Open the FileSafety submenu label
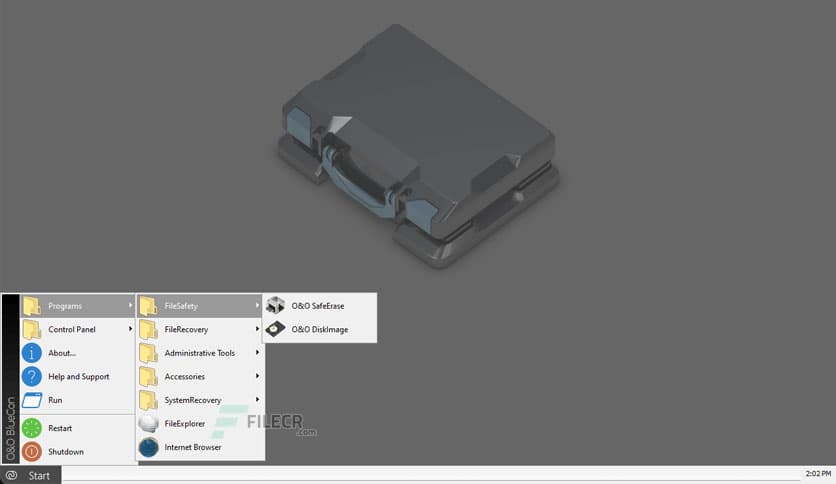The image size is (836, 484). pos(181,306)
